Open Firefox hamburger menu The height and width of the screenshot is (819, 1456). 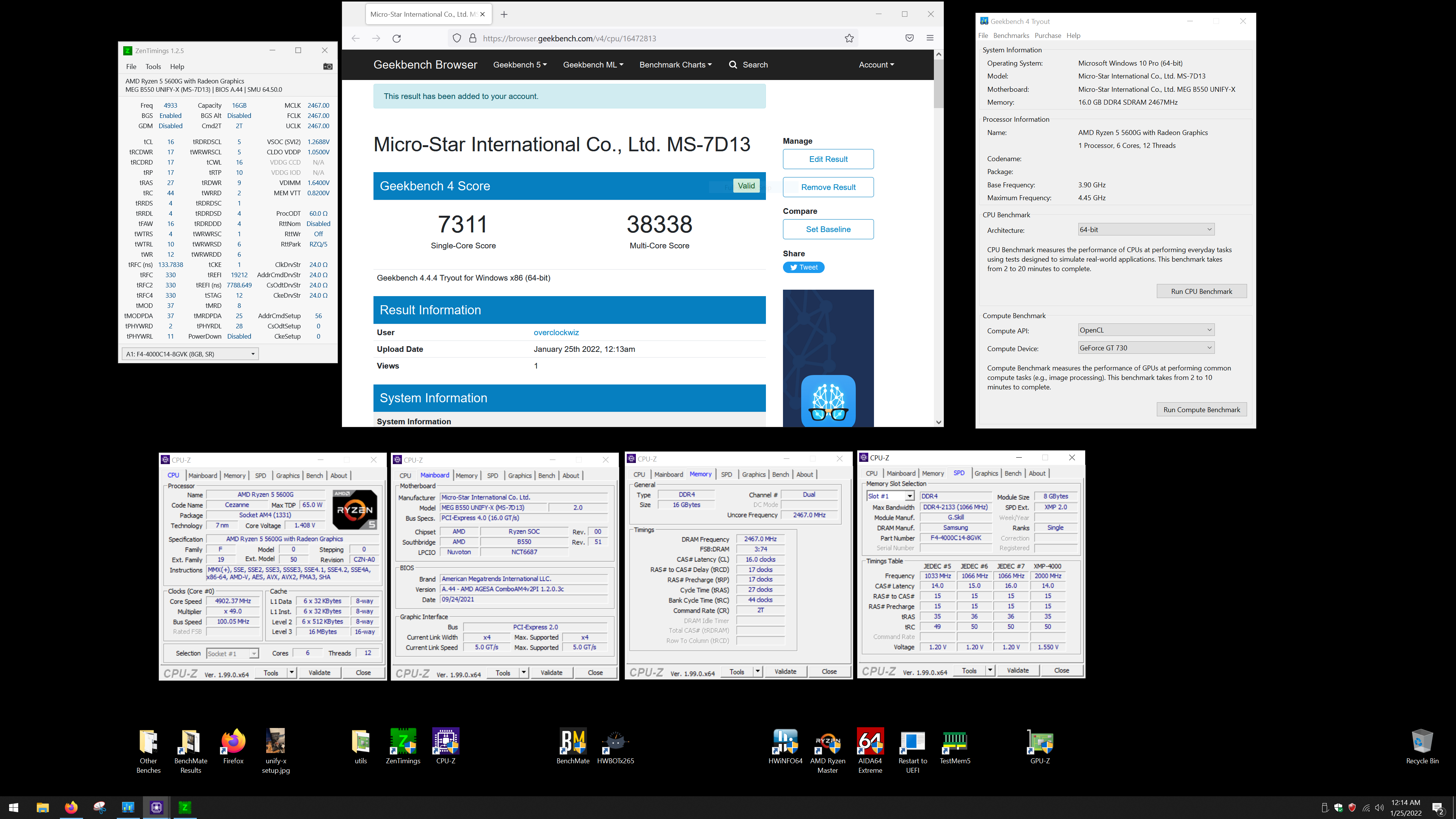[x=930, y=38]
